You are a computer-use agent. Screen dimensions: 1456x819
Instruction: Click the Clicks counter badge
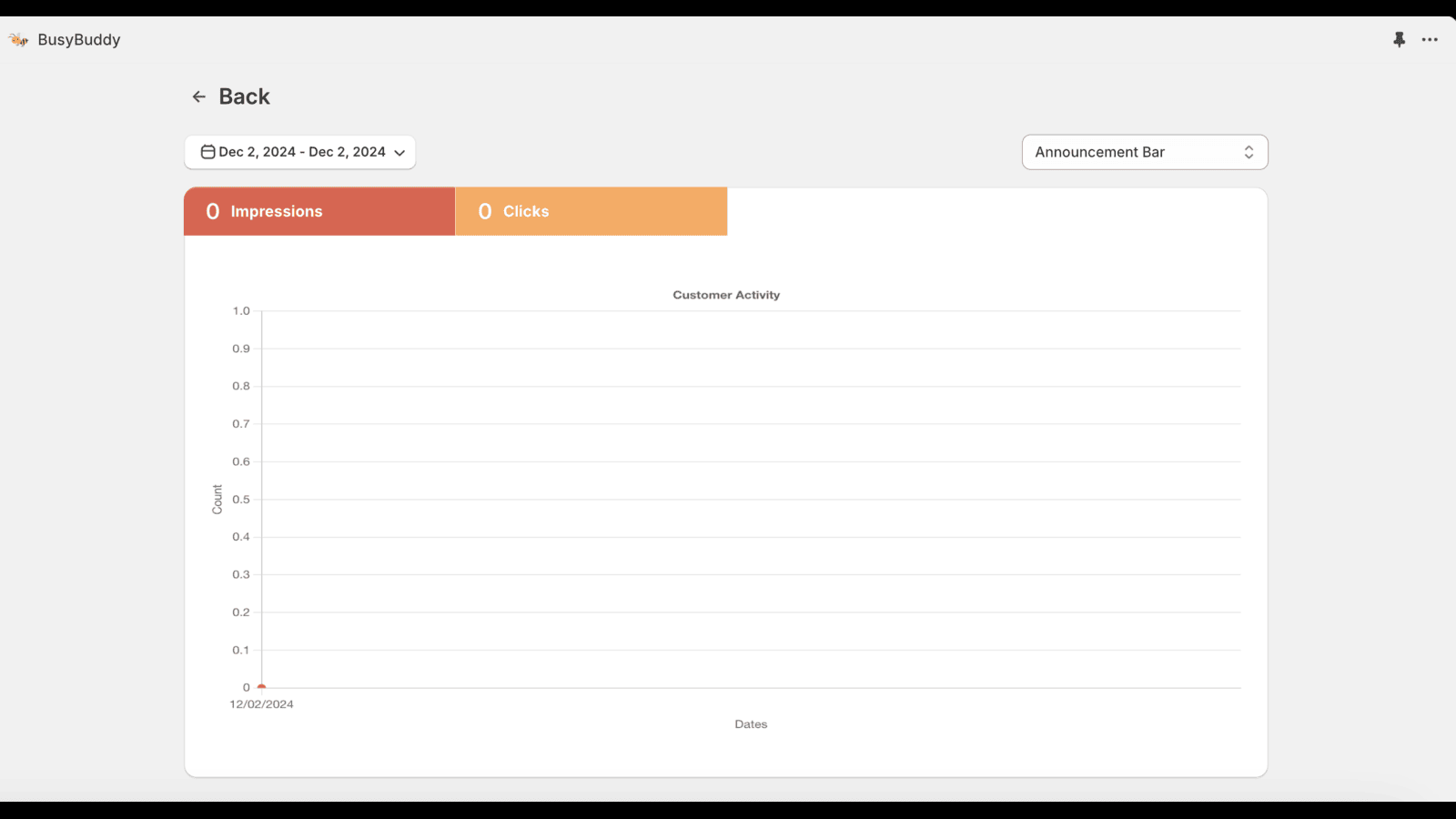coord(484,210)
